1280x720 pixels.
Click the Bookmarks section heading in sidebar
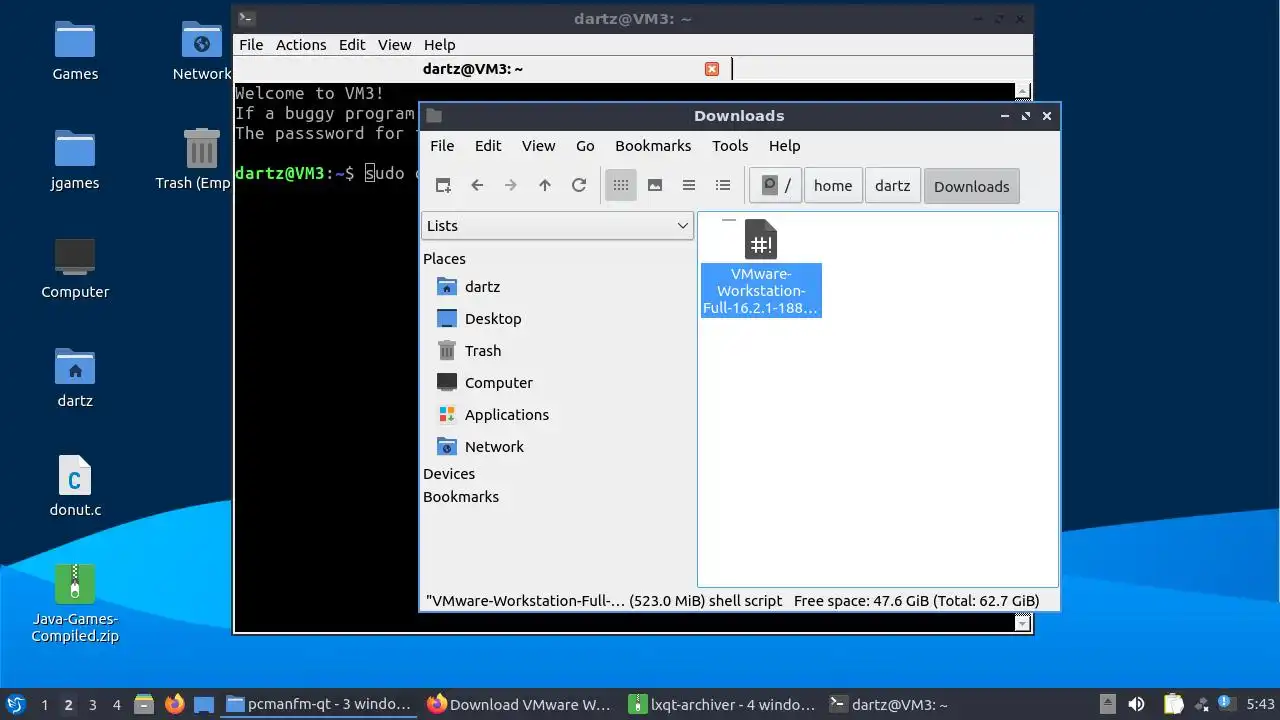coord(461,496)
